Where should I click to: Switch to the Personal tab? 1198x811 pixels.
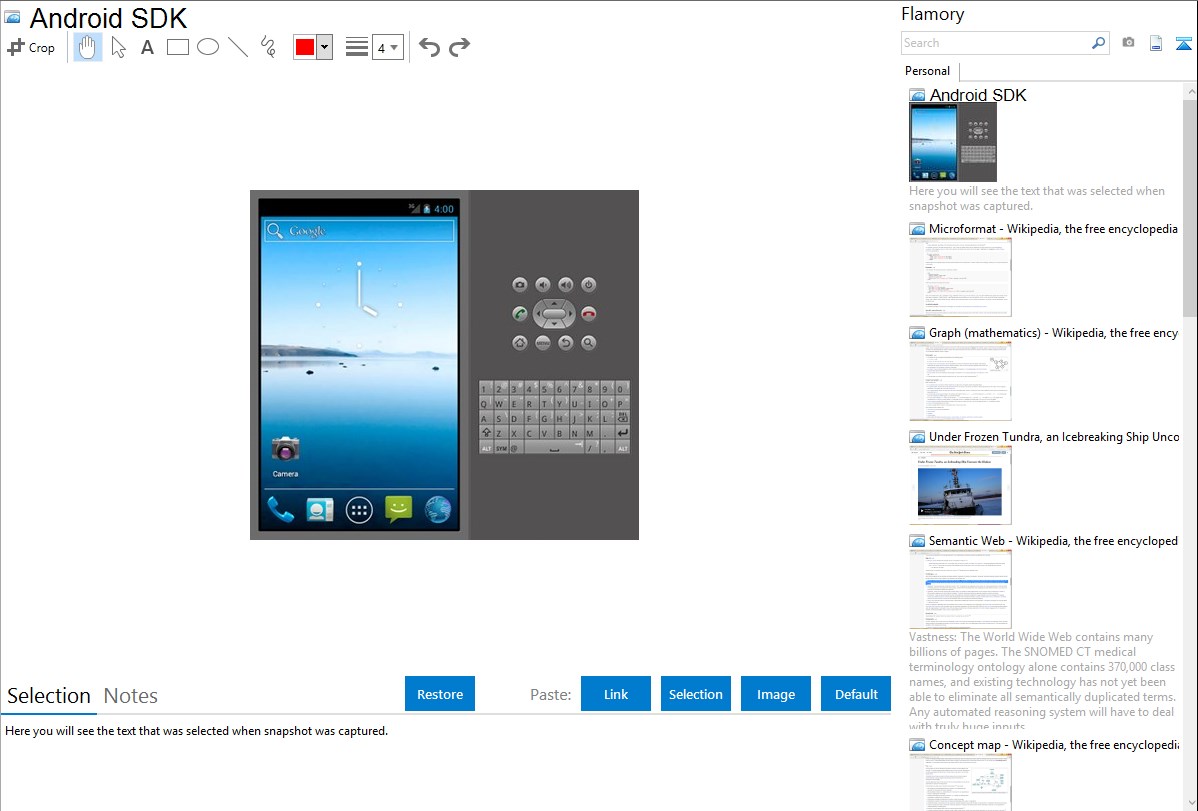(x=927, y=71)
